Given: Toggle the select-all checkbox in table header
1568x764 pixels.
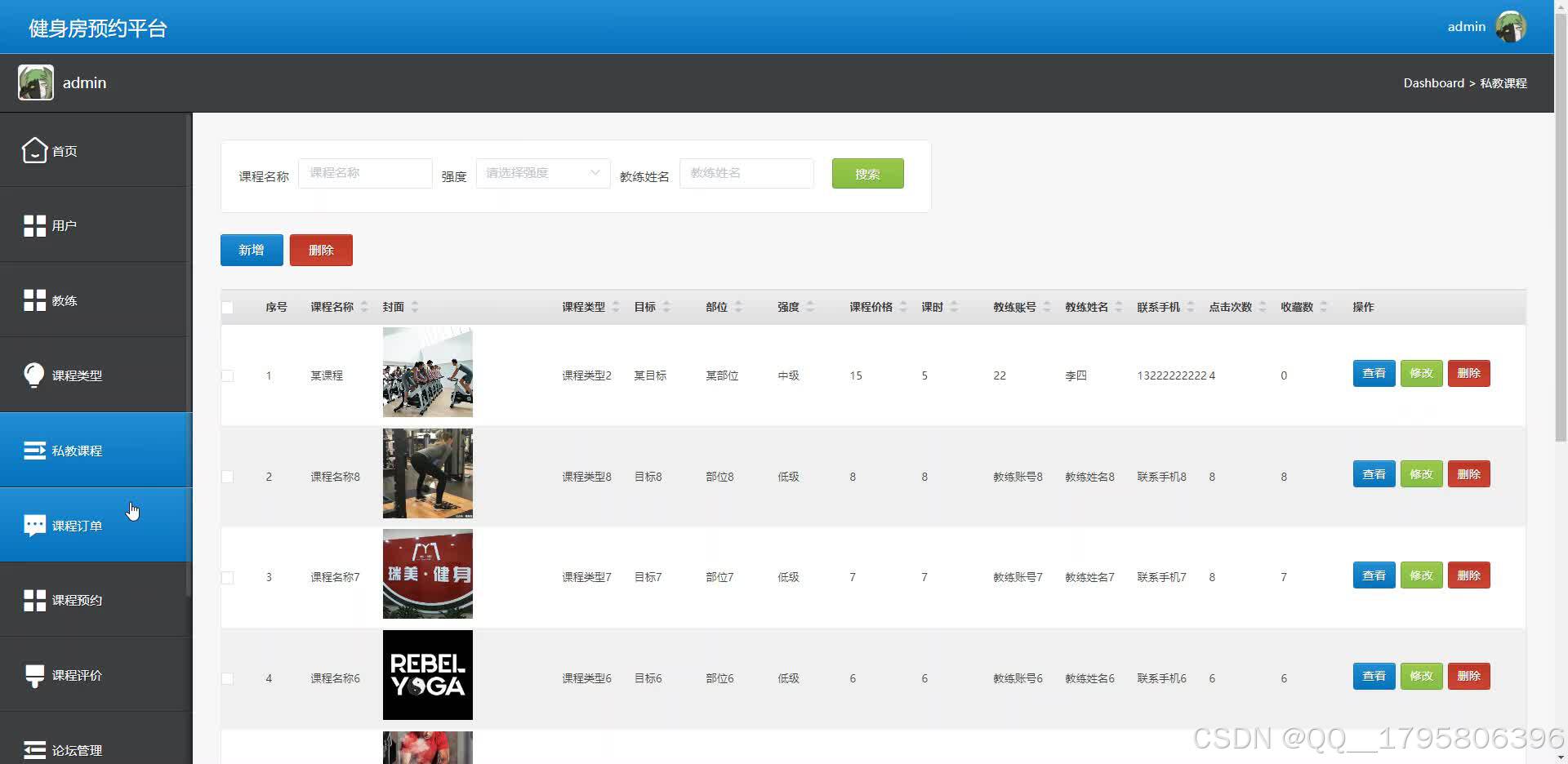Looking at the screenshot, I should (x=227, y=308).
